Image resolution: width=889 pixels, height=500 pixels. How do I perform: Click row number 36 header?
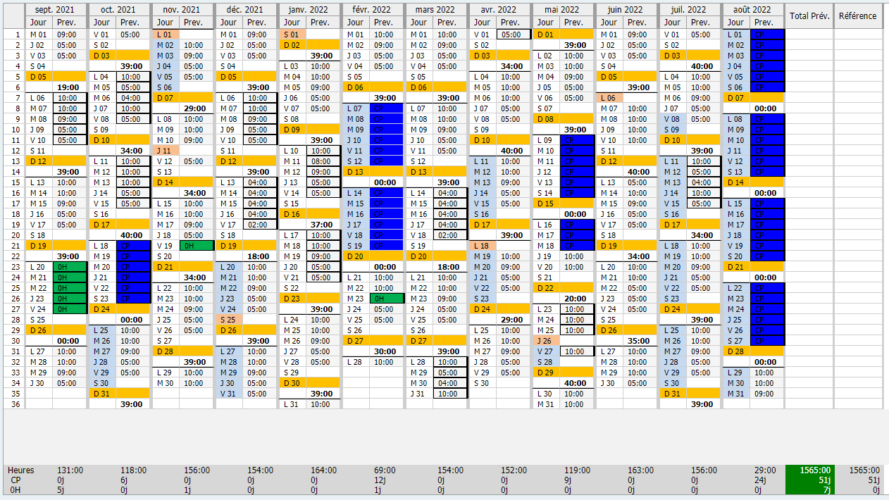pyautogui.click(x=15, y=404)
